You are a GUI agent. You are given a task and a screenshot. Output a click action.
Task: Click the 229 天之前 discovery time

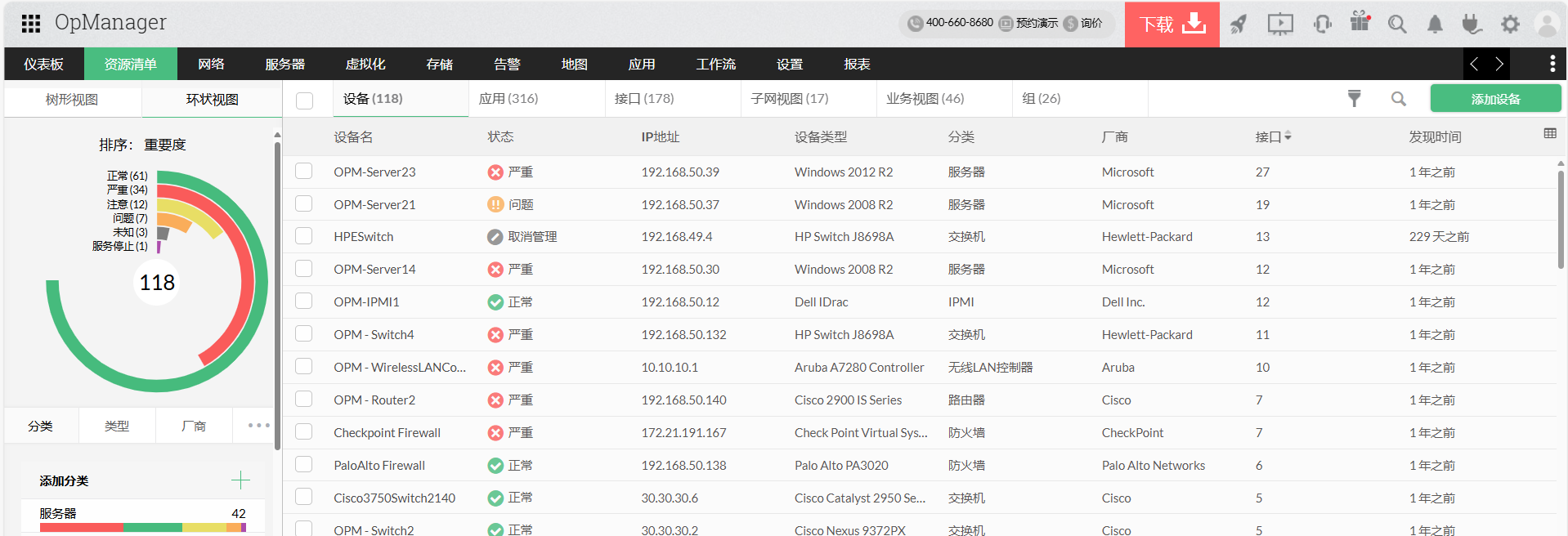coord(1439,237)
